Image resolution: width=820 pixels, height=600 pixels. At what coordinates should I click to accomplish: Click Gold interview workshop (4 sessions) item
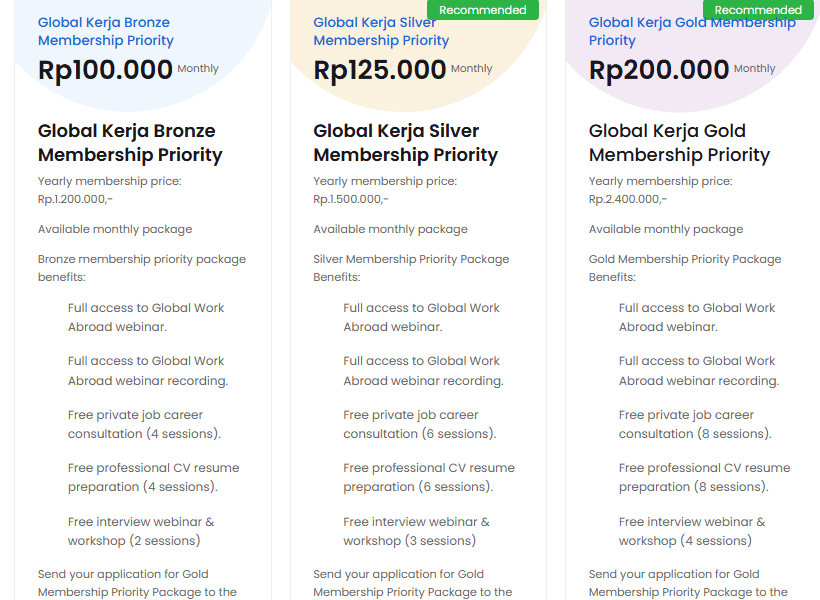[691, 531]
